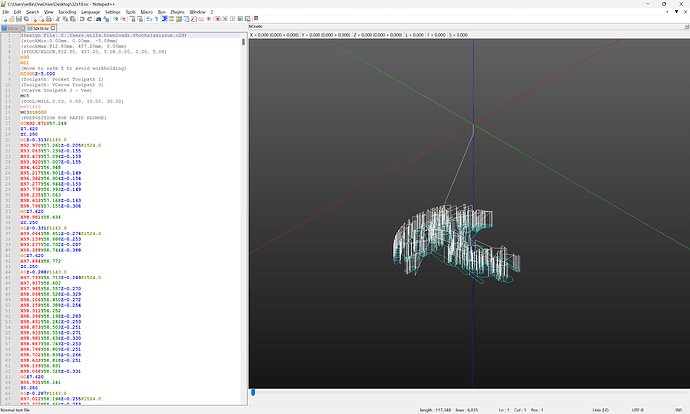Toggle show all characters pilcrow icon
Screen dimensions: 690x414
pyautogui.click(x=157, y=19)
